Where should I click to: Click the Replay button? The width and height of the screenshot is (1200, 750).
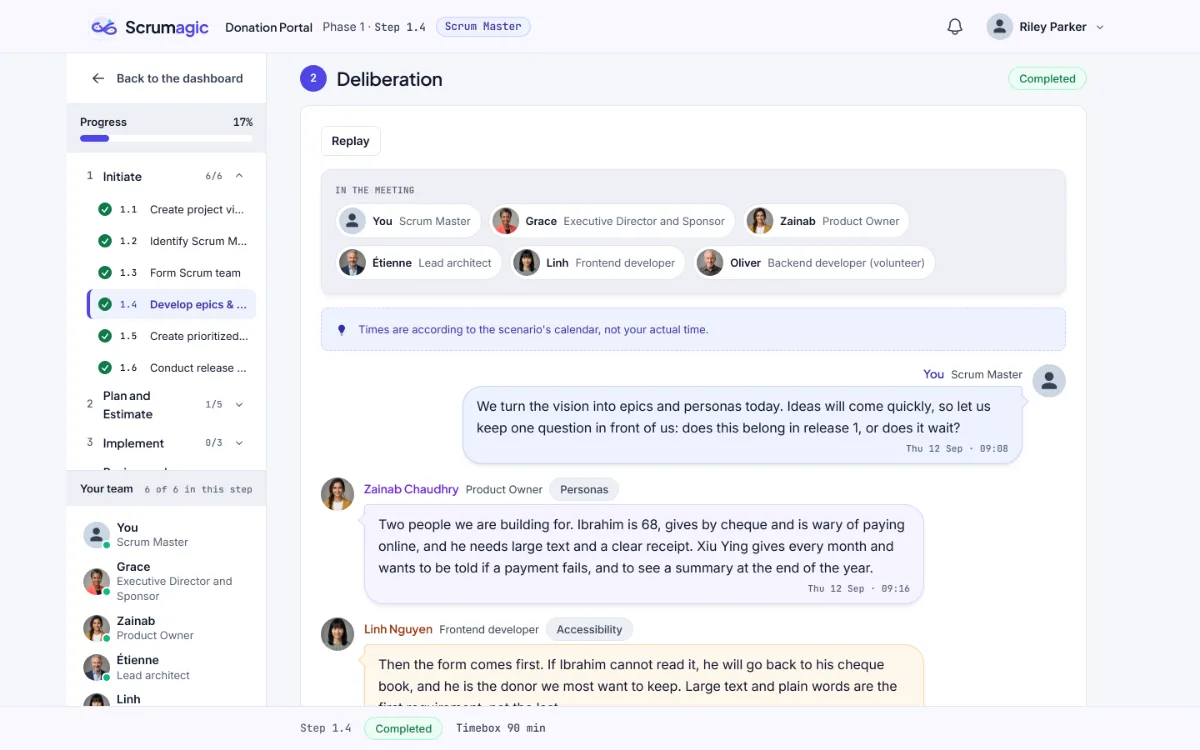pos(350,141)
